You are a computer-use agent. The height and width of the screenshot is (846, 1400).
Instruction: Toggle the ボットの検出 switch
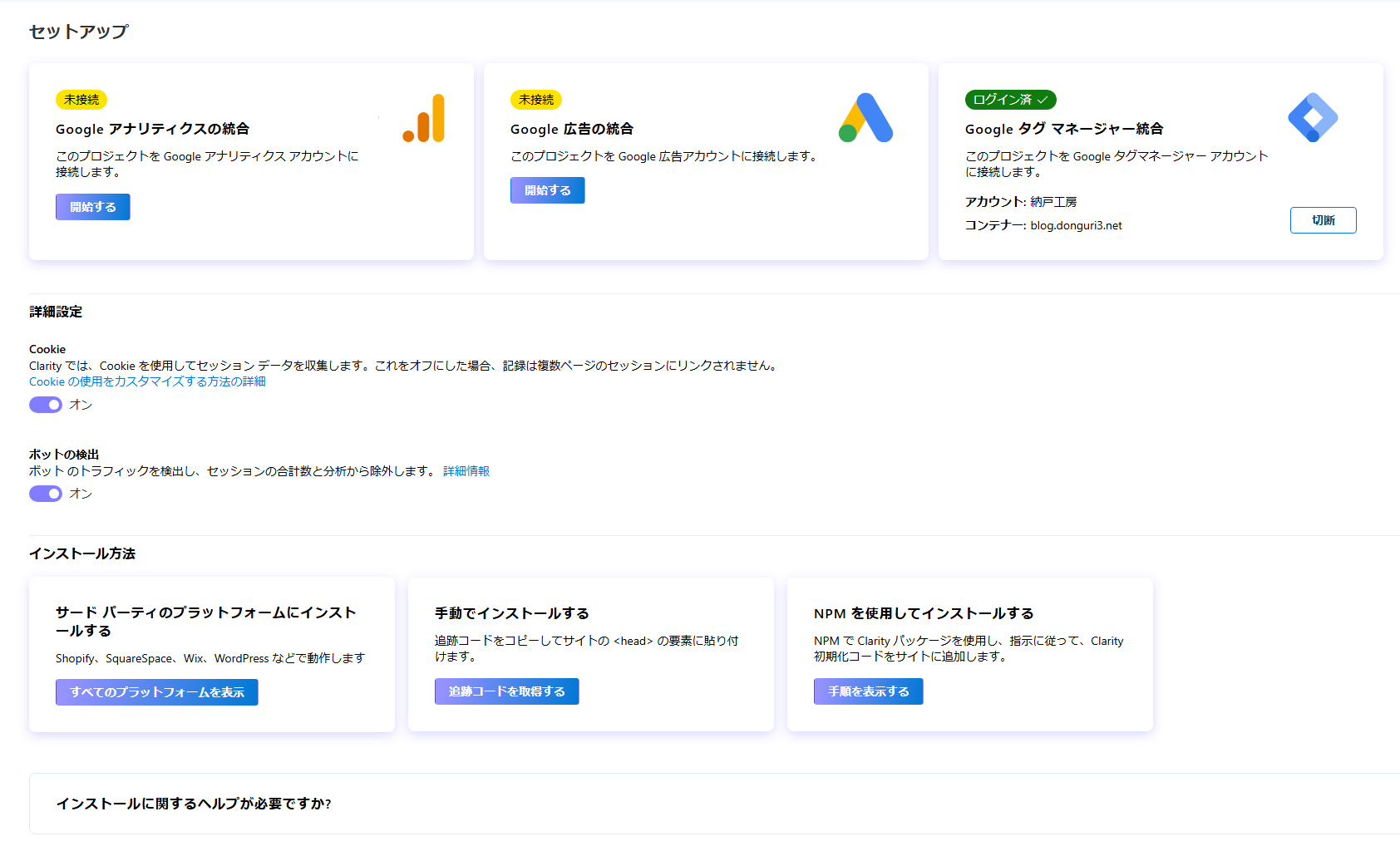coord(46,494)
